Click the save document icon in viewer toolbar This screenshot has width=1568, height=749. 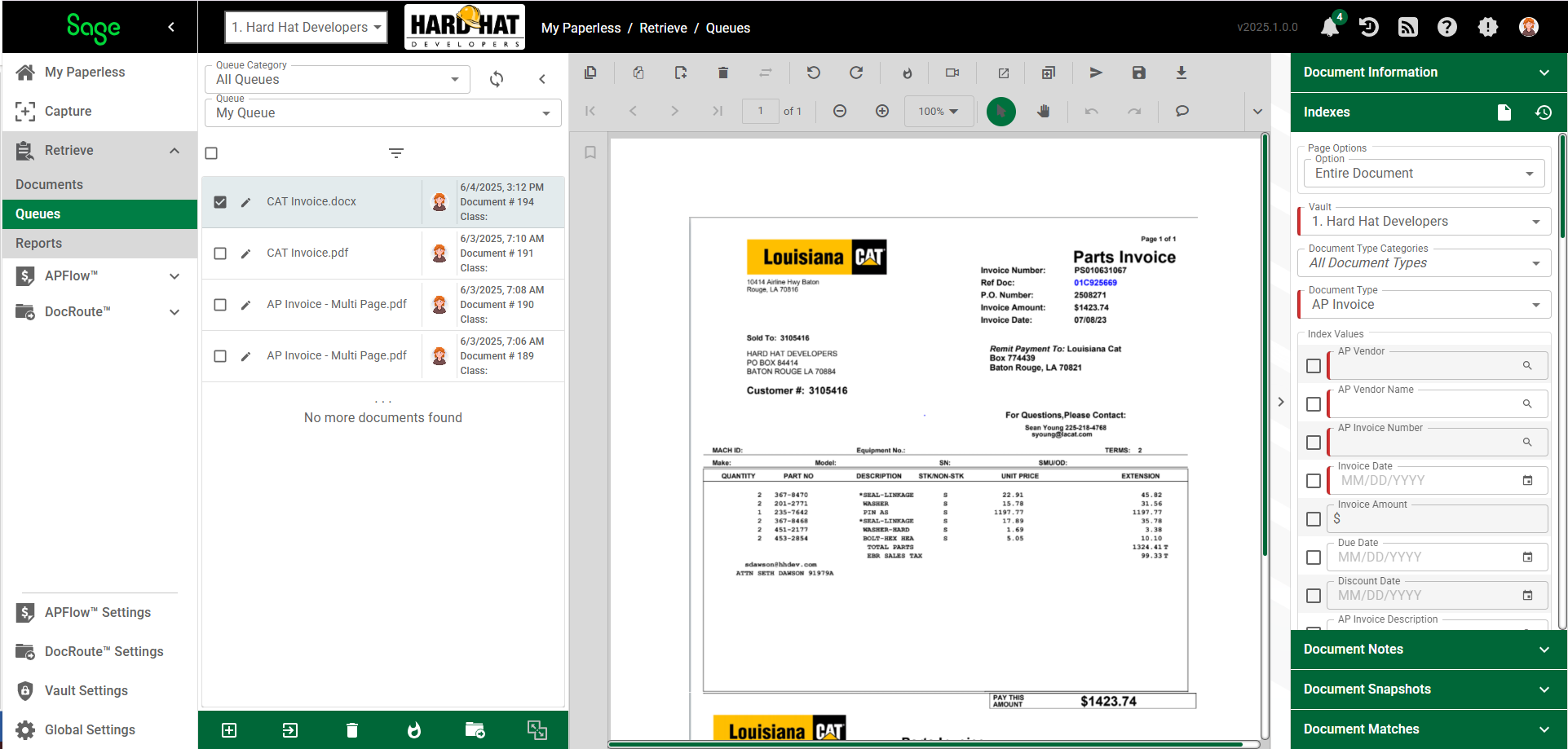(1139, 73)
